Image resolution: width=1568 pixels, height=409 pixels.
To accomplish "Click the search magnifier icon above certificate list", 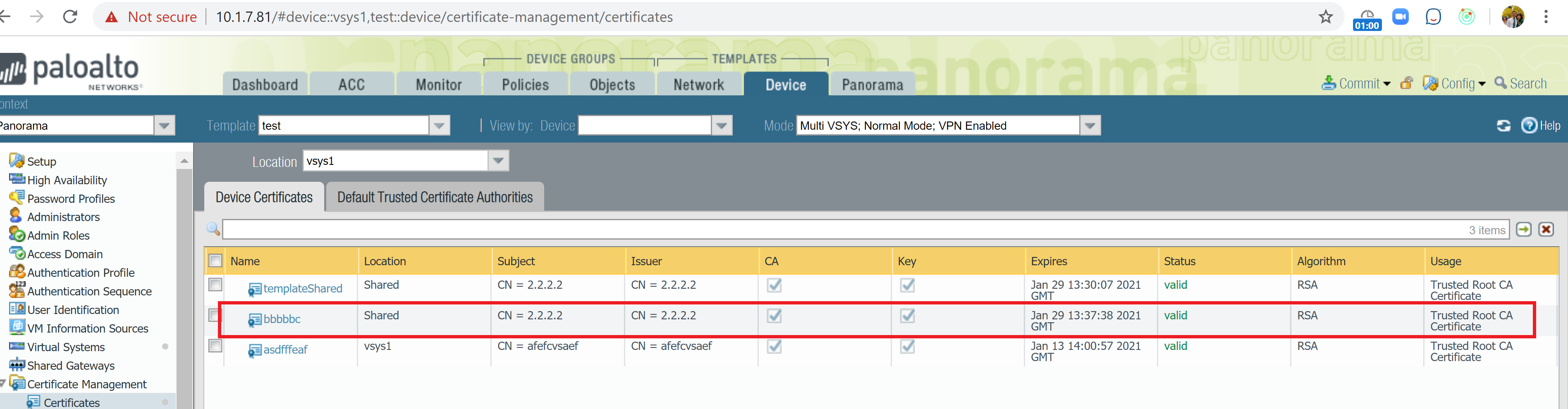I will (213, 229).
